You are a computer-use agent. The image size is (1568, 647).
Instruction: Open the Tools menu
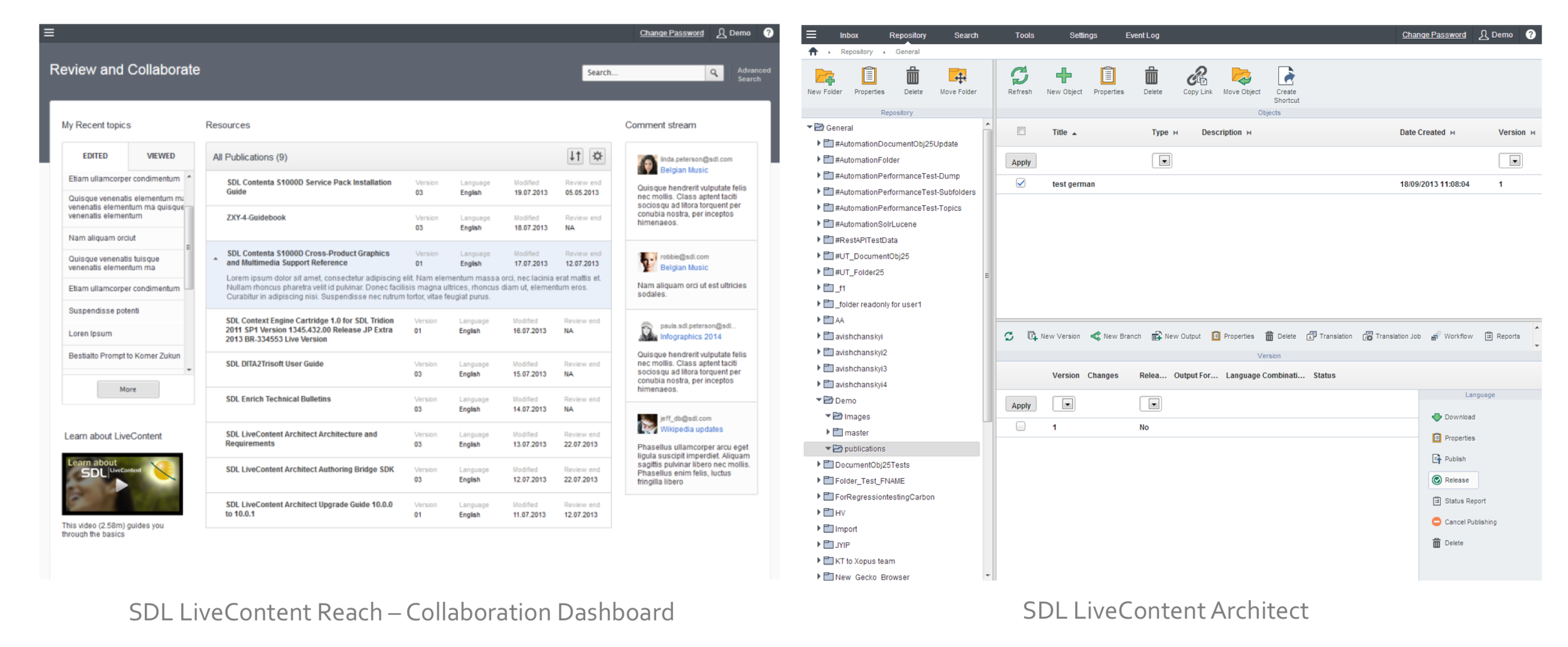click(1024, 35)
